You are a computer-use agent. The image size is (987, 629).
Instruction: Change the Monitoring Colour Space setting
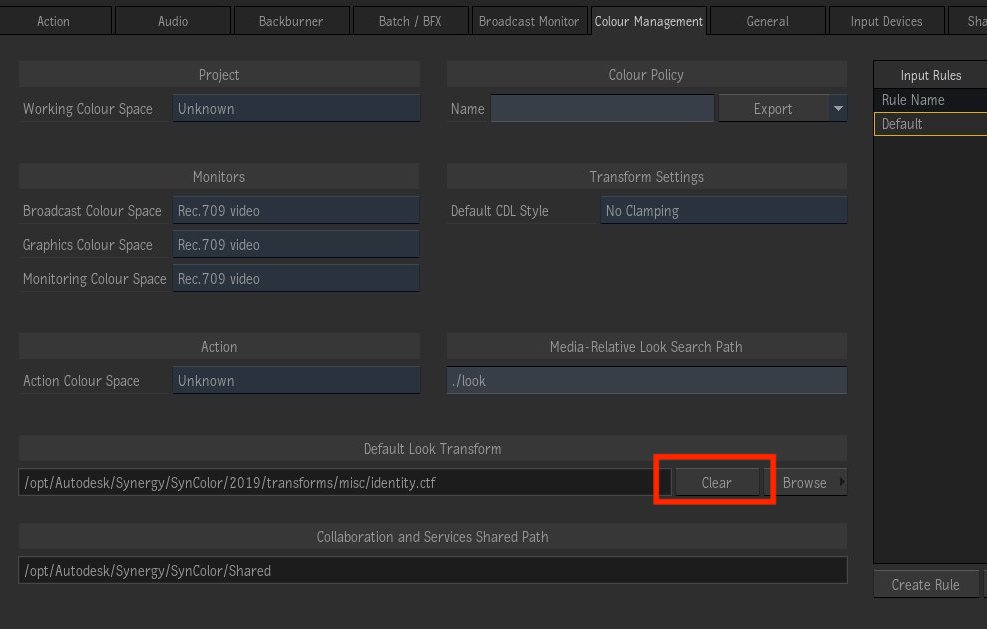(x=296, y=278)
